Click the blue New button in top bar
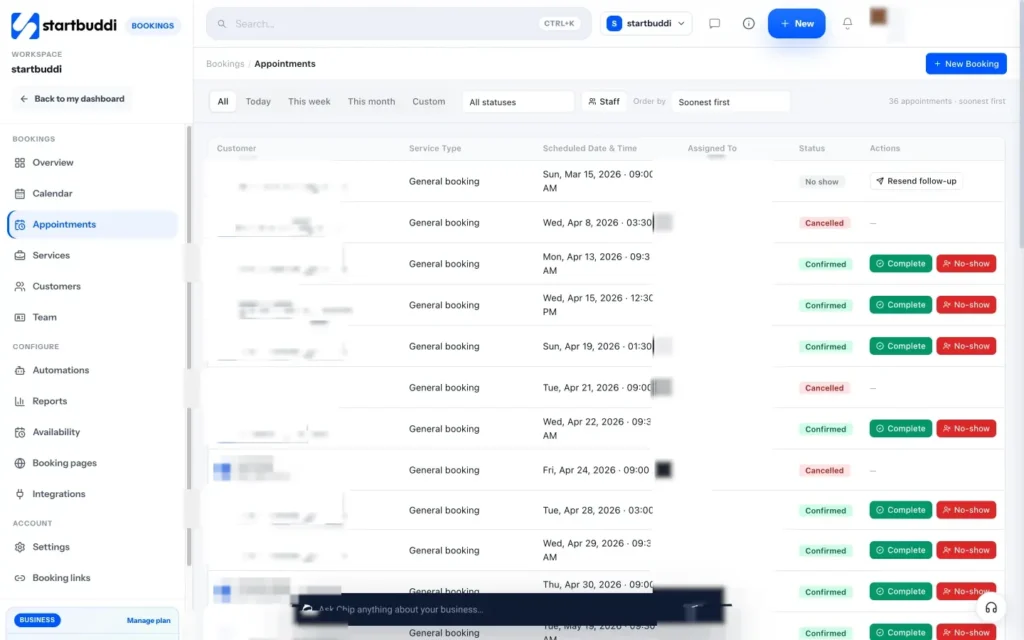 (x=796, y=24)
